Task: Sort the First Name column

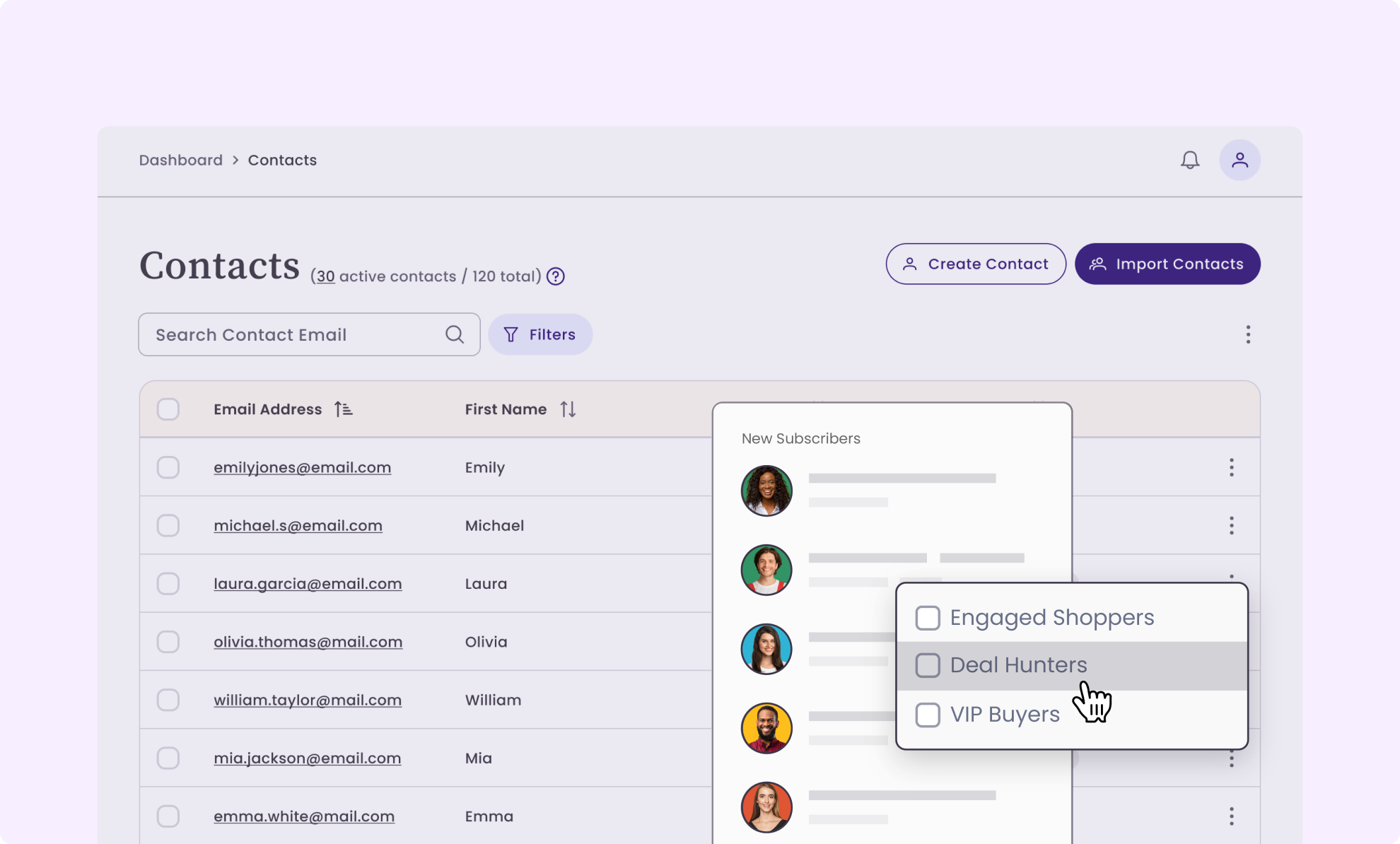Action: click(568, 409)
